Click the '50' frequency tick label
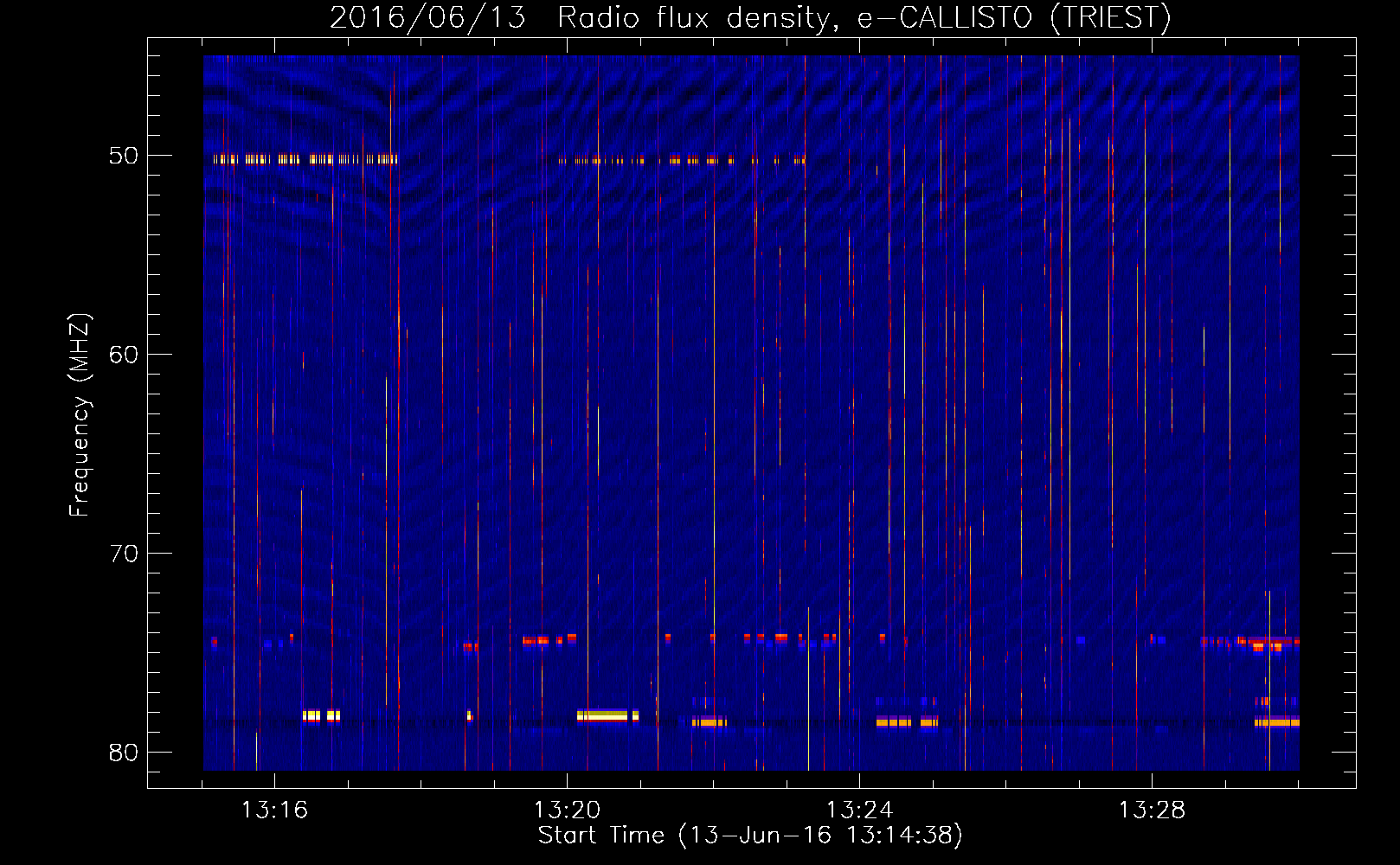1400x865 pixels. tap(124, 156)
